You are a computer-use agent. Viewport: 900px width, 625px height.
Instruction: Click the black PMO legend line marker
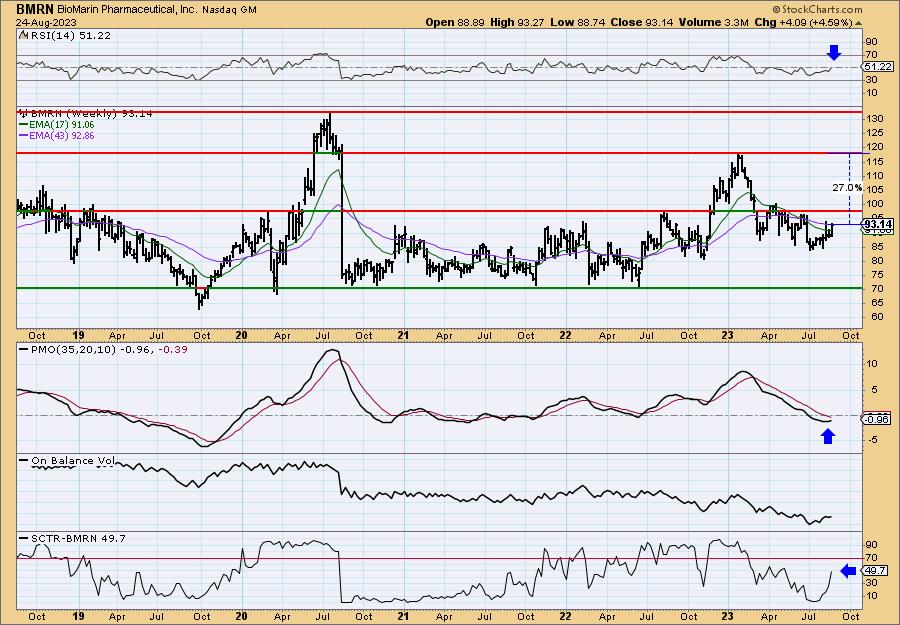[x=23, y=350]
